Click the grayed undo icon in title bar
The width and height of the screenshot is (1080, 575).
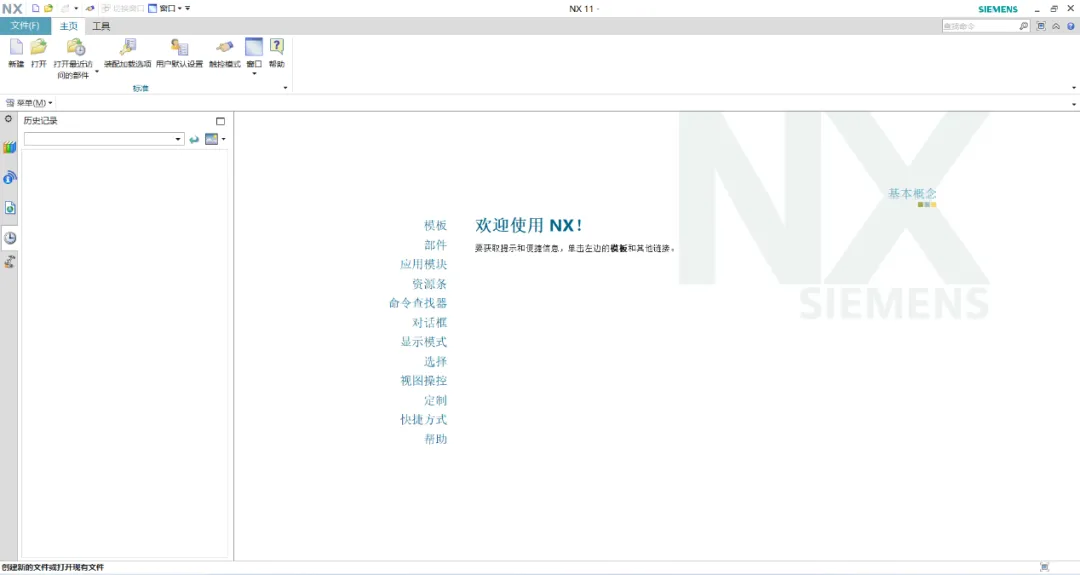pyautogui.click(x=65, y=8)
